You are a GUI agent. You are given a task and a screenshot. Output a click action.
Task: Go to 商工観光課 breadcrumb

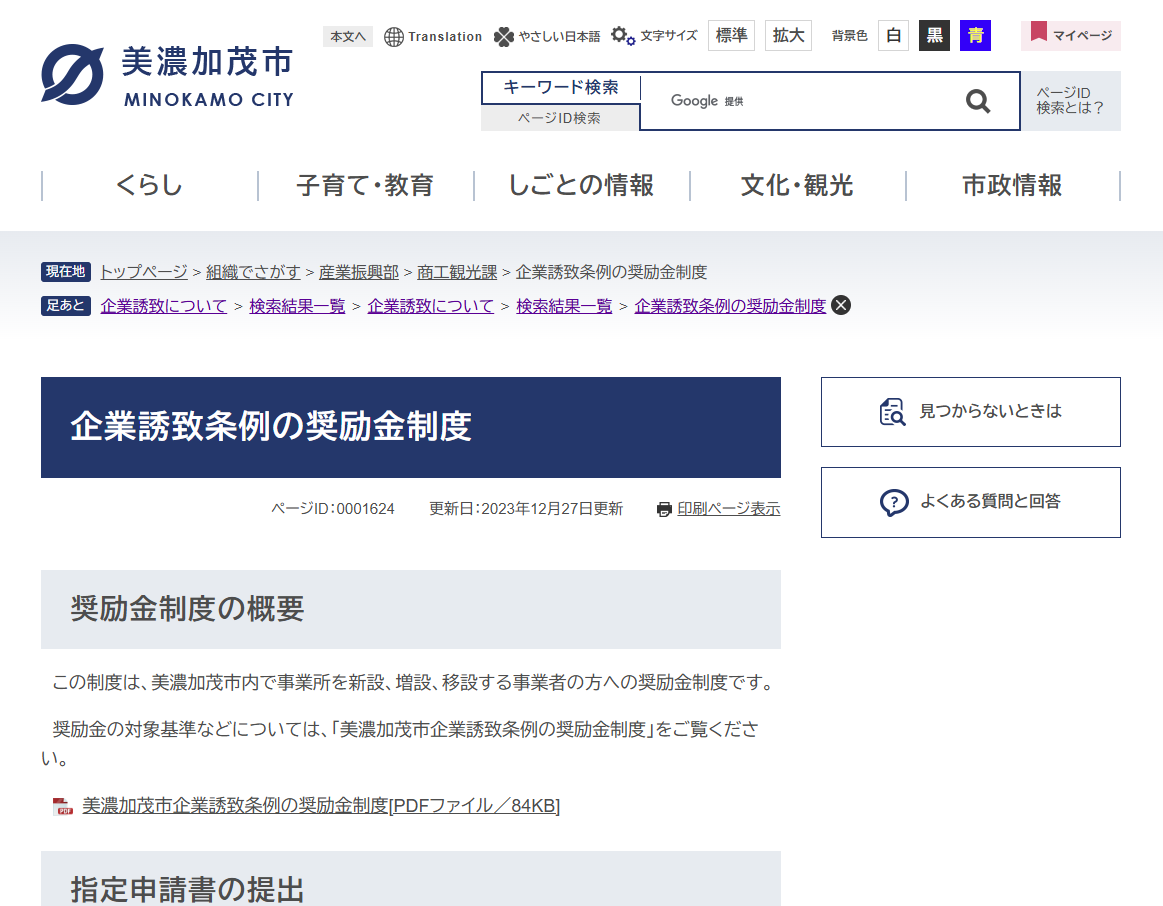point(457,272)
